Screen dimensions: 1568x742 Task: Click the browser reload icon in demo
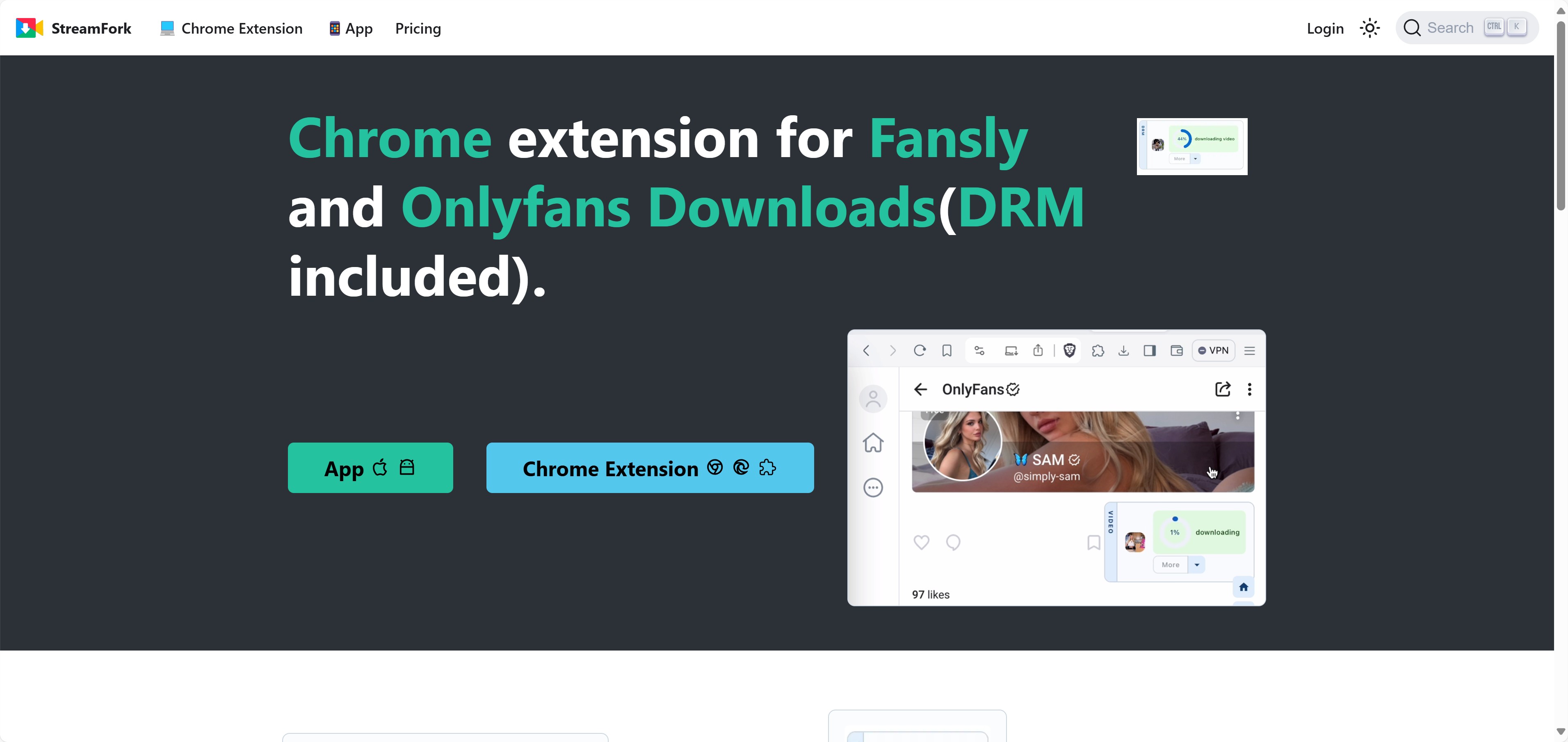(919, 351)
